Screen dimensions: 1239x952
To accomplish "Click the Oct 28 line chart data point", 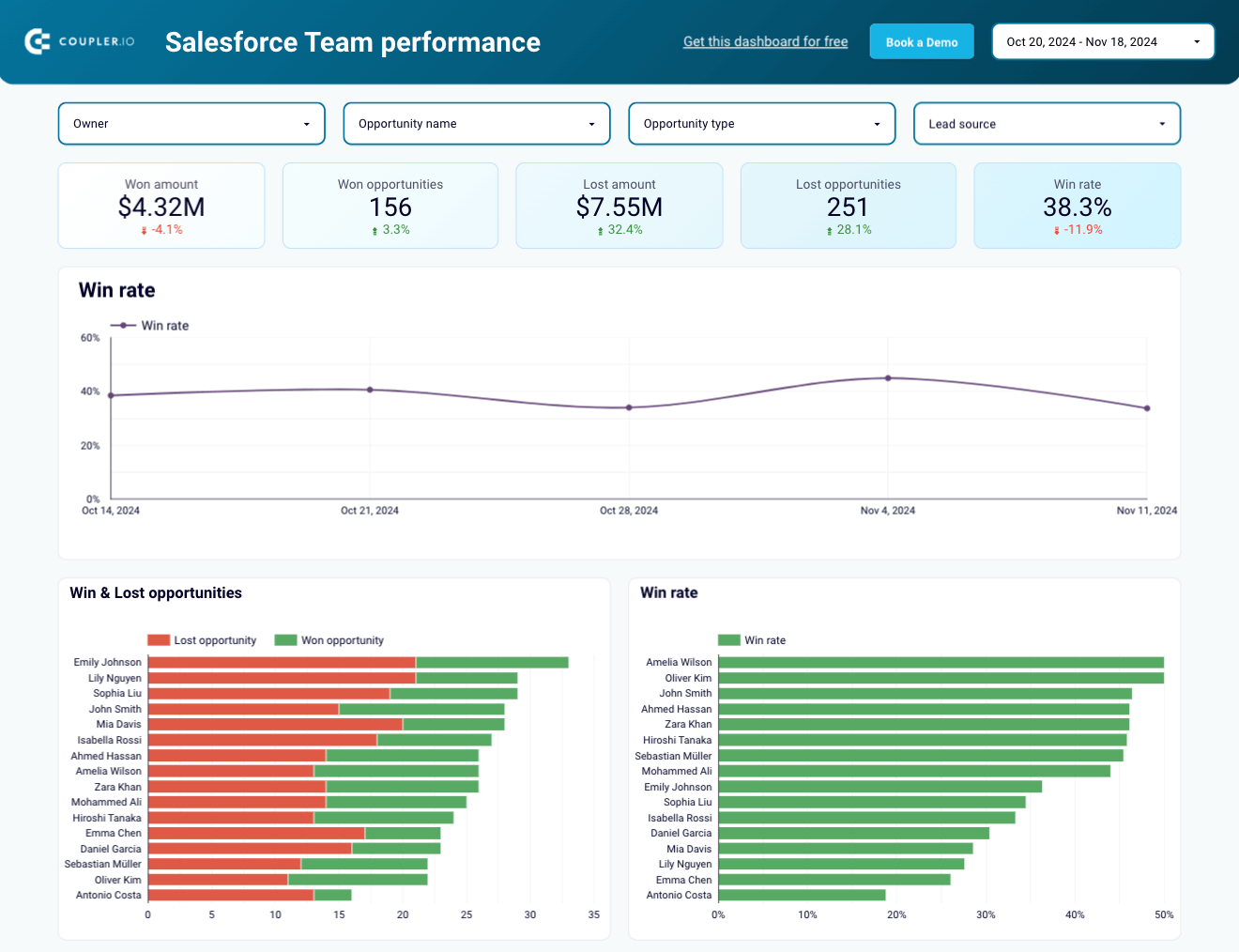I will [x=629, y=407].
